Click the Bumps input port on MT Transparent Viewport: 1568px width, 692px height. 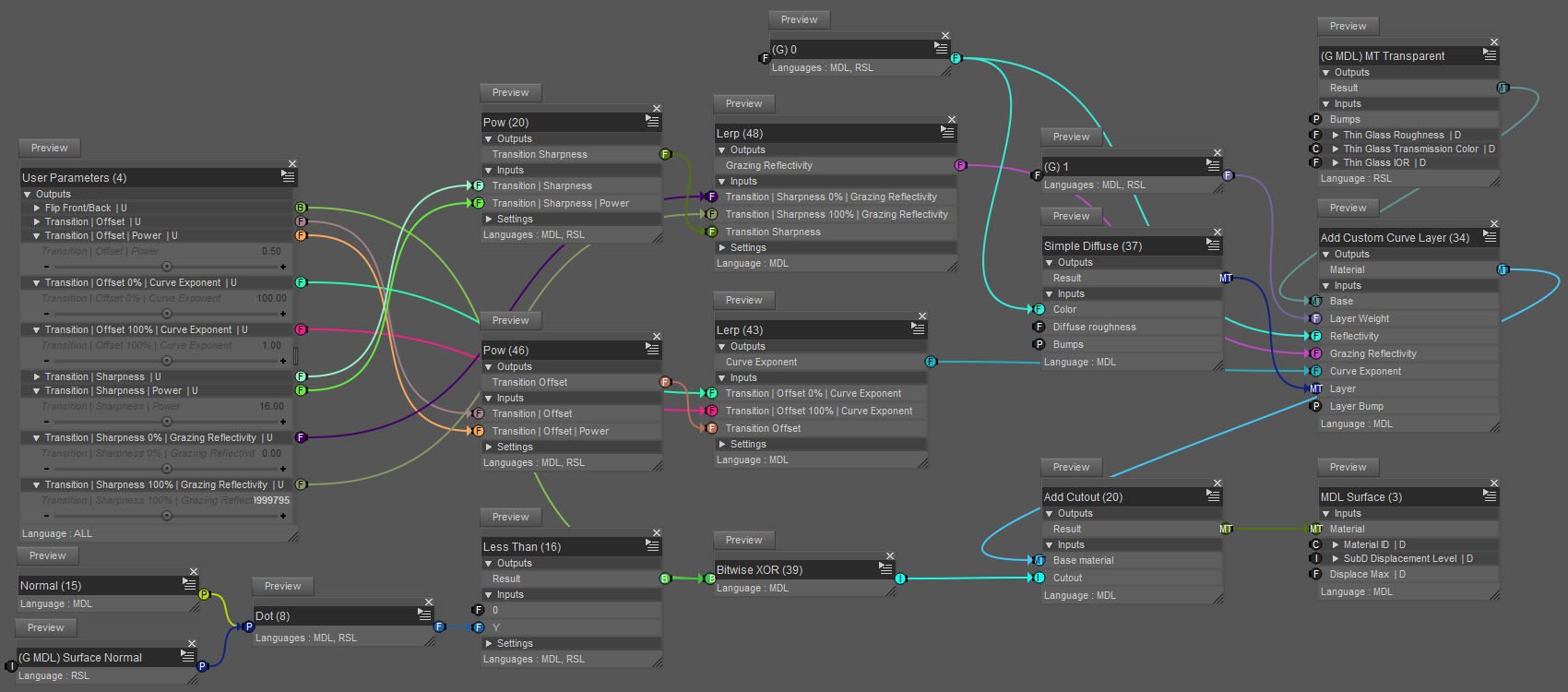tap(1316, 119)
